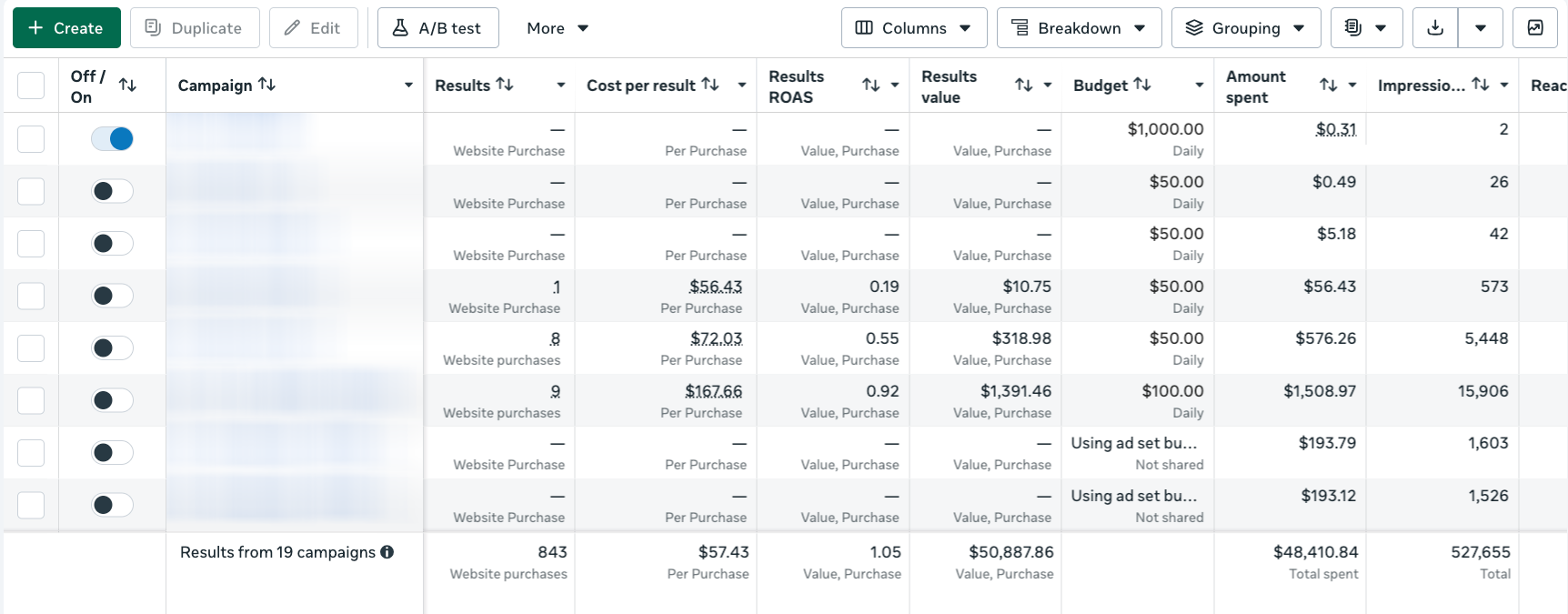Open Budget column dropdown arrow
1568x614 pixels.
tap(1200, 85)
